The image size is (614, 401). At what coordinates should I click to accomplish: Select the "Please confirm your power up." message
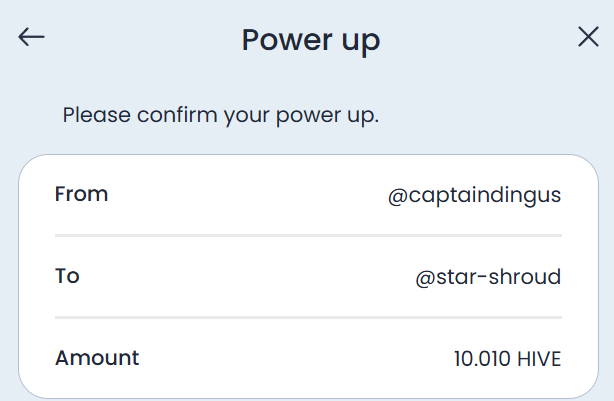click(221, 116)
